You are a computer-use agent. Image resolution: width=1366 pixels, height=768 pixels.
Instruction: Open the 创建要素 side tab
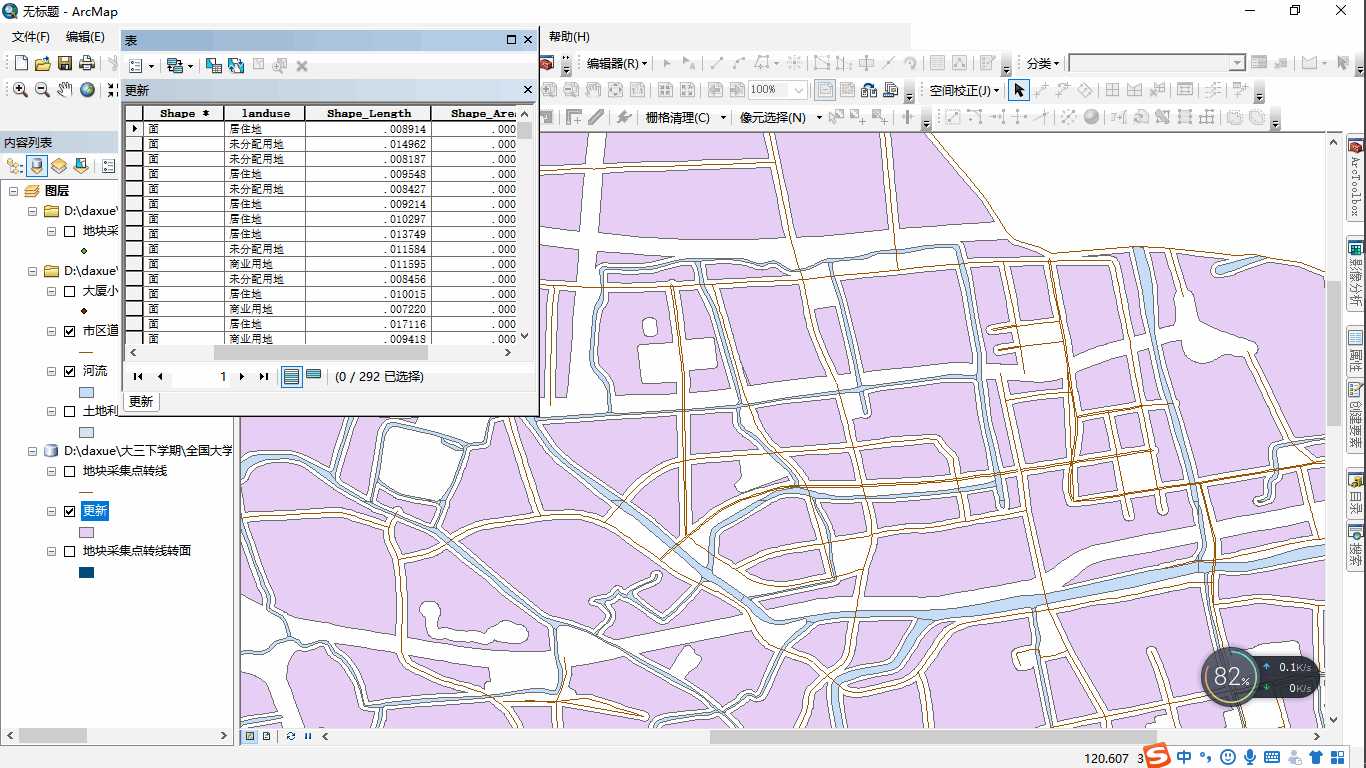click(x=1356, y=417)
